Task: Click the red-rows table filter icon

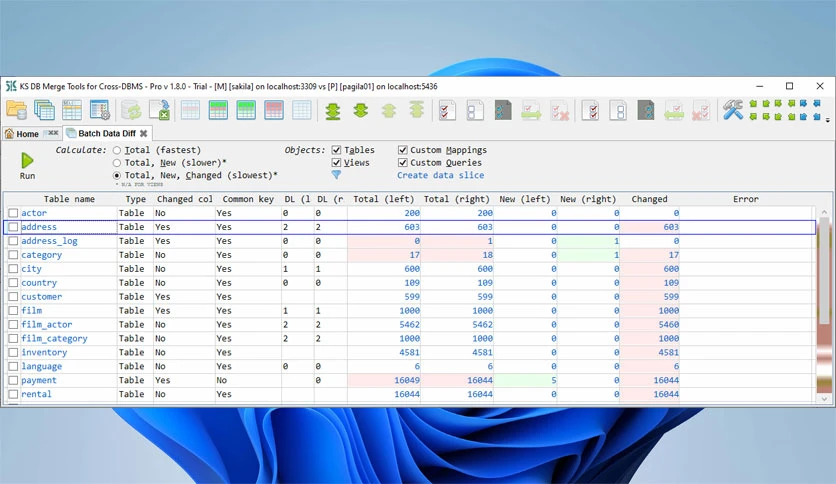Action: point(274,110)
